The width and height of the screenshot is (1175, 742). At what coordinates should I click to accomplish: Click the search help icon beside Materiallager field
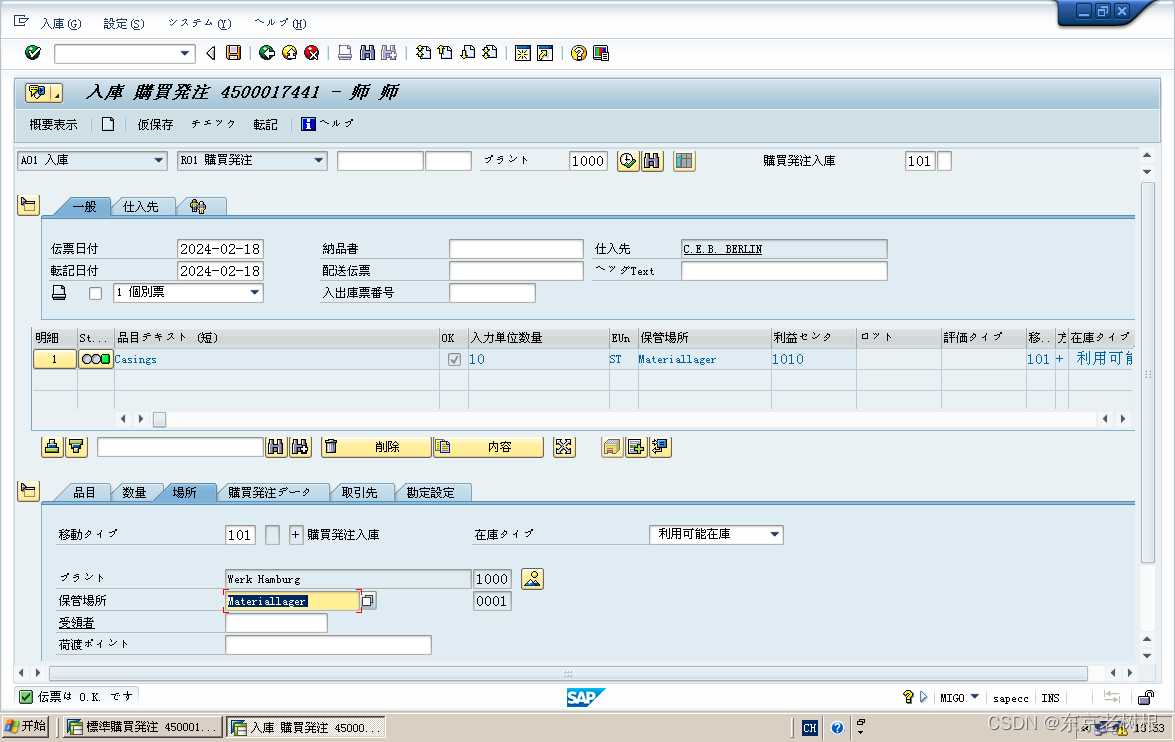pyautogui.click(x=368, y=600)
